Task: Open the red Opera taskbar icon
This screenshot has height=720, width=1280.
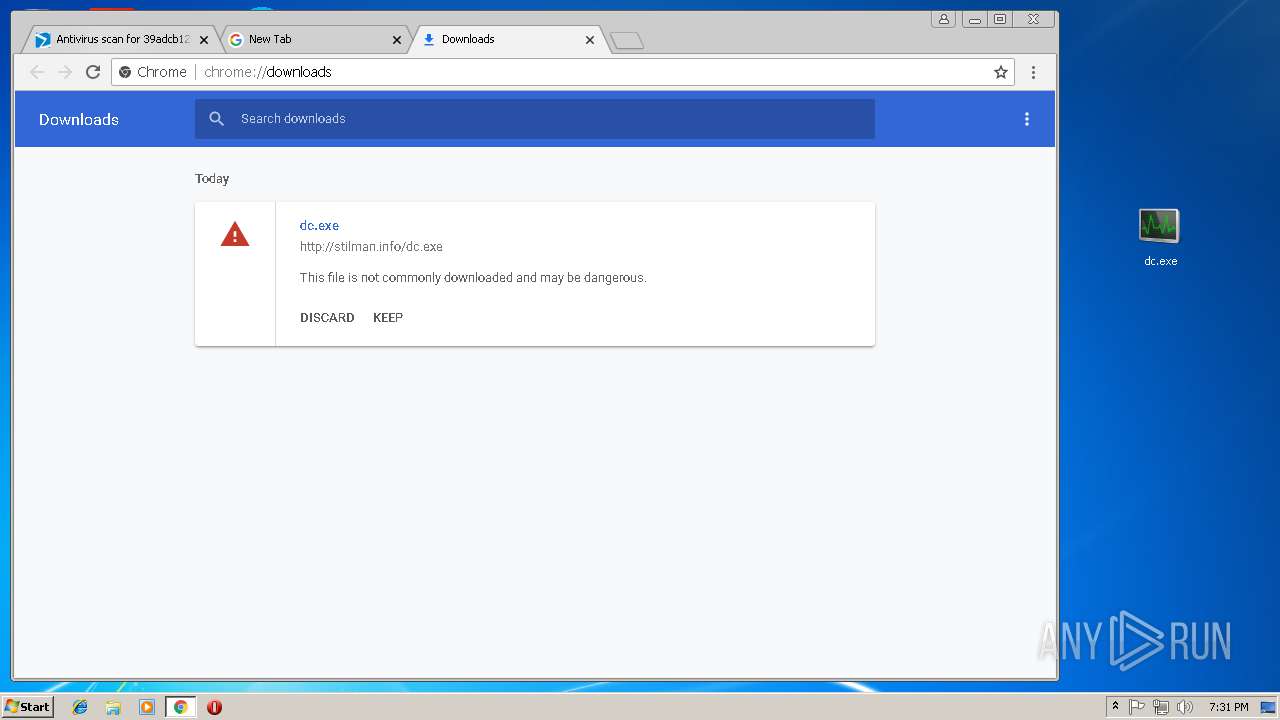Action: point(214,707)
